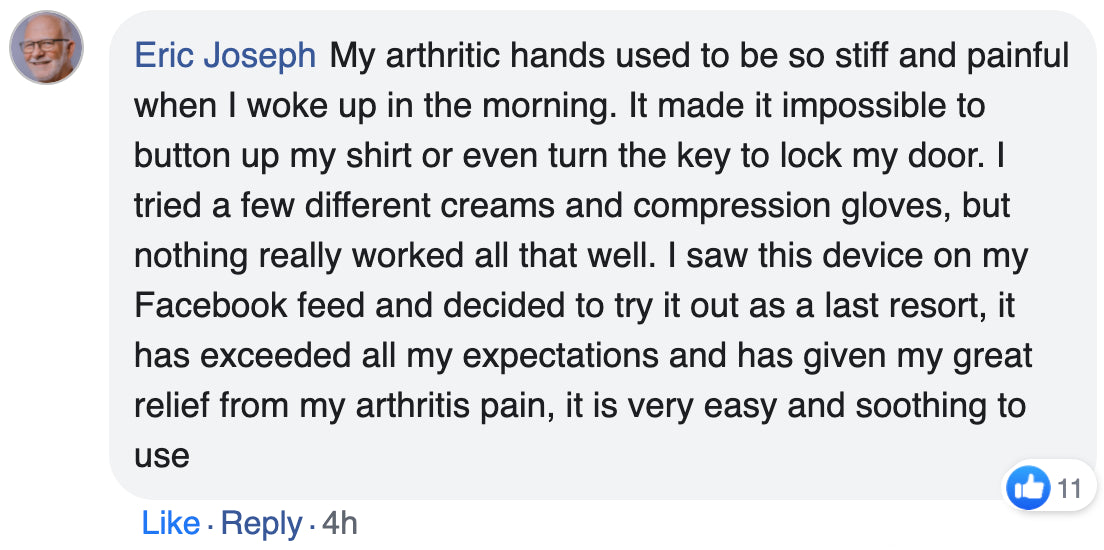This screenshot has width=1104, height=550.
Task: Like Eric Joseph's comment
Action: pyautogui.click(x=171, y=523)
